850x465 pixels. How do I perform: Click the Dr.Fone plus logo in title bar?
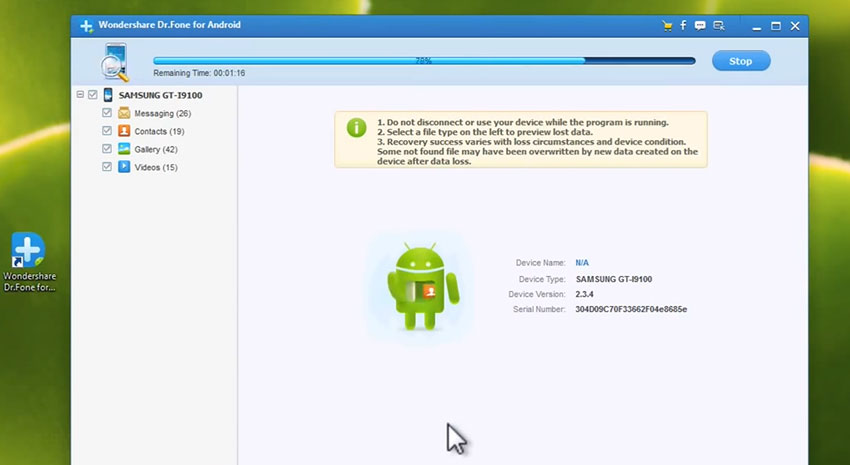coord(86,25)
